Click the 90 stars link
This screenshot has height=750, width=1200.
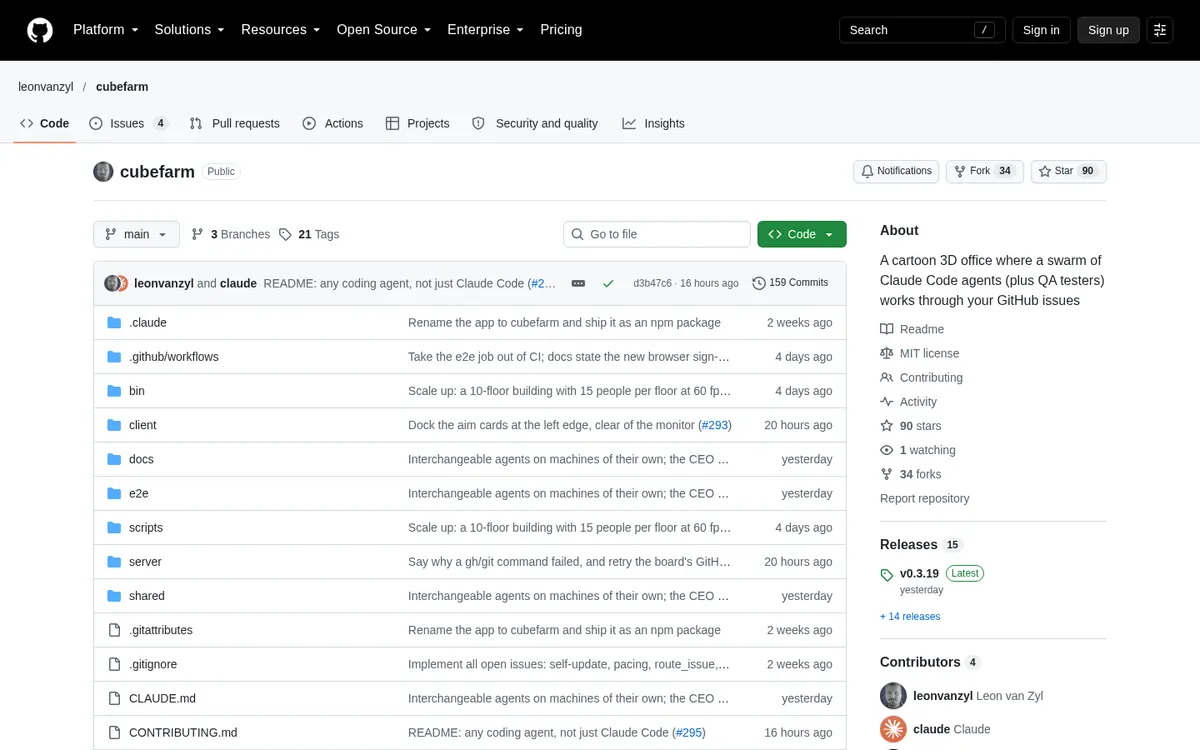(910, 426)
